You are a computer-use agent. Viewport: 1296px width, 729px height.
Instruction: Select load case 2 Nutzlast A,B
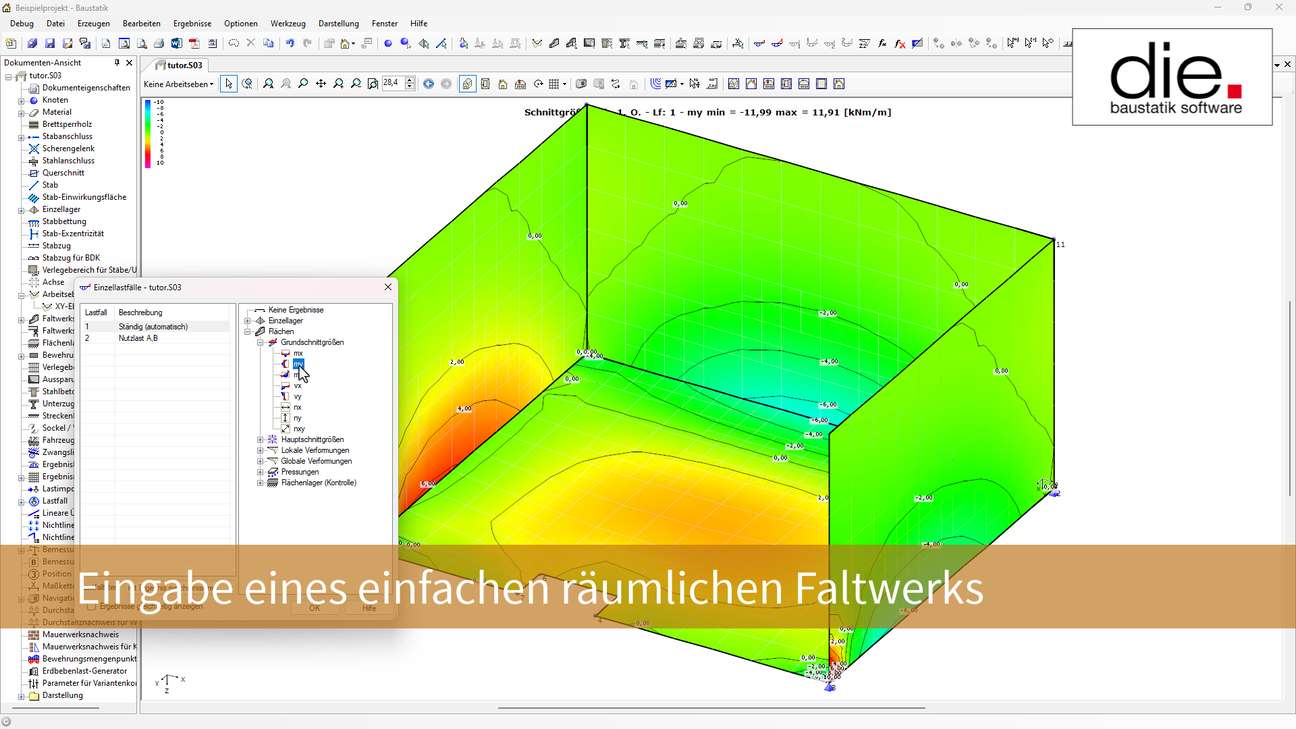point(138,338)
